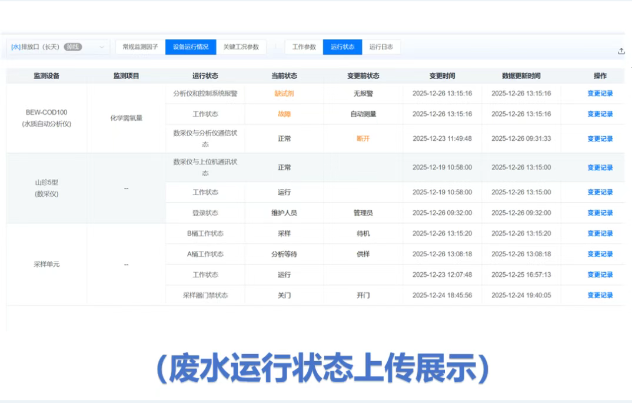The width and height of the screenshot is (632, 403).
Task: Click the orange 缺试剂 status text
Action: click(284, 93)
